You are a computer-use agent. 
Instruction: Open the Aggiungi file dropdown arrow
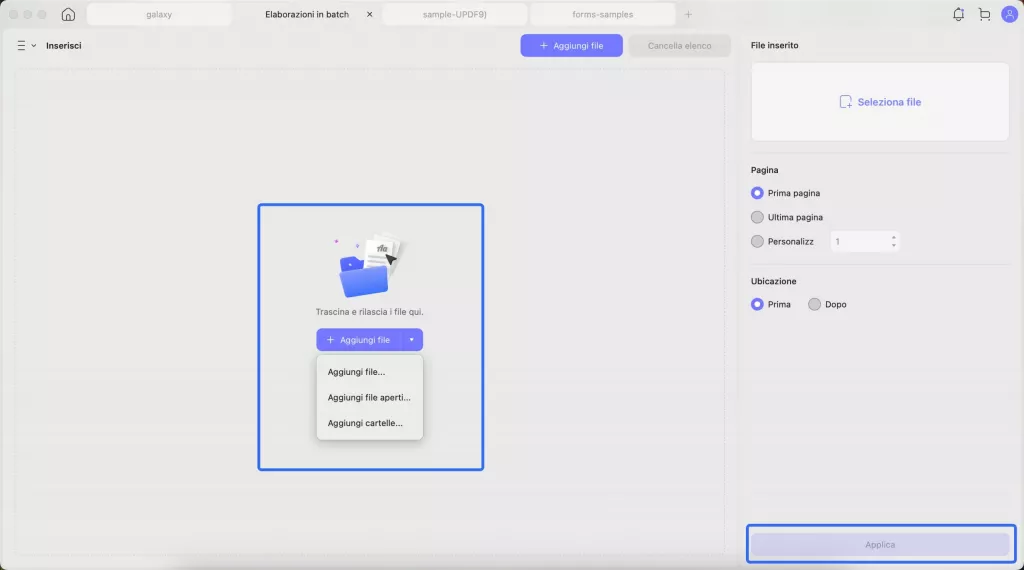pos(411,340)
